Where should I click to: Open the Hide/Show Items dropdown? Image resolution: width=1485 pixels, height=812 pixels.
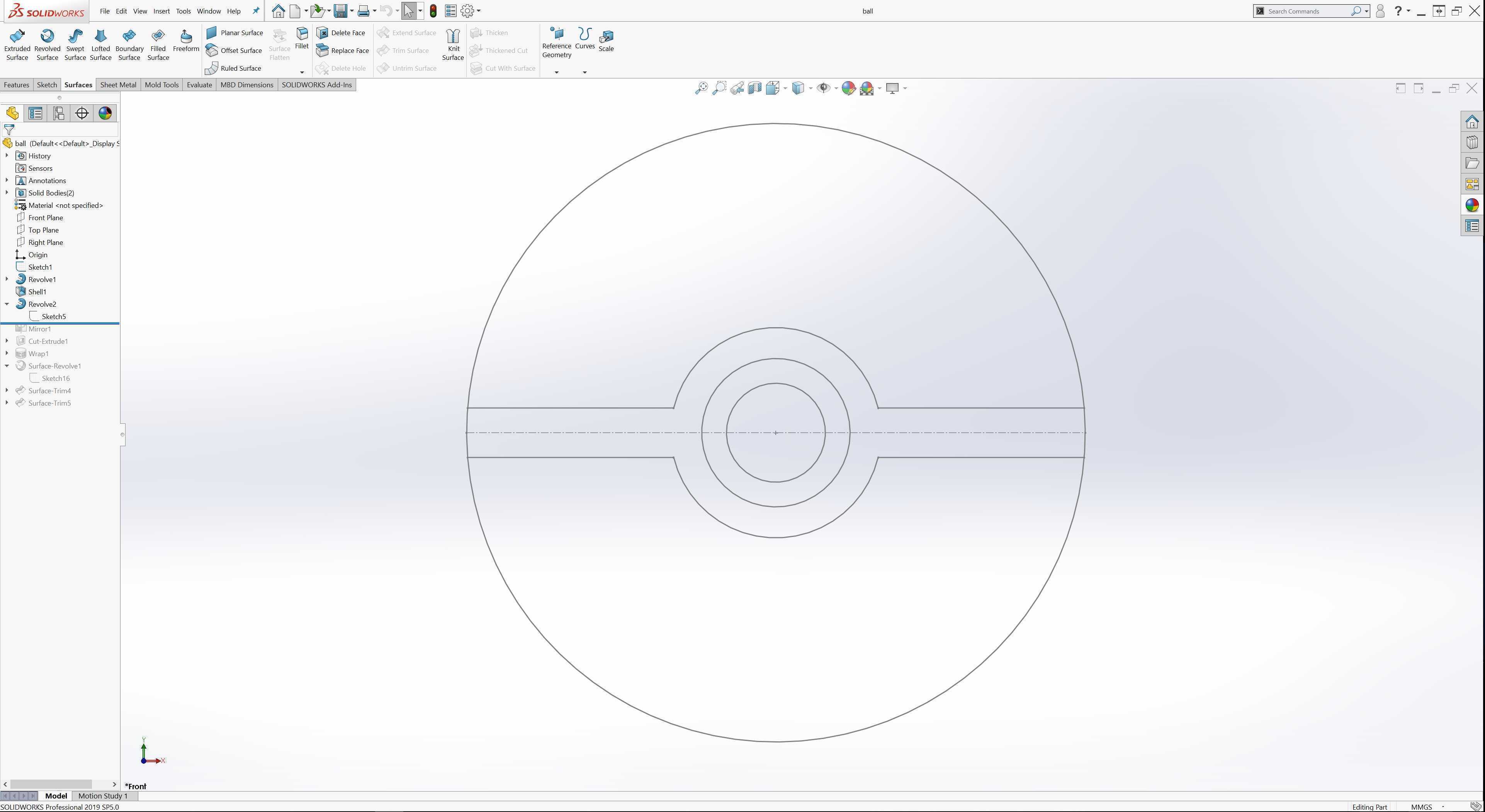(x=836, y=88)
